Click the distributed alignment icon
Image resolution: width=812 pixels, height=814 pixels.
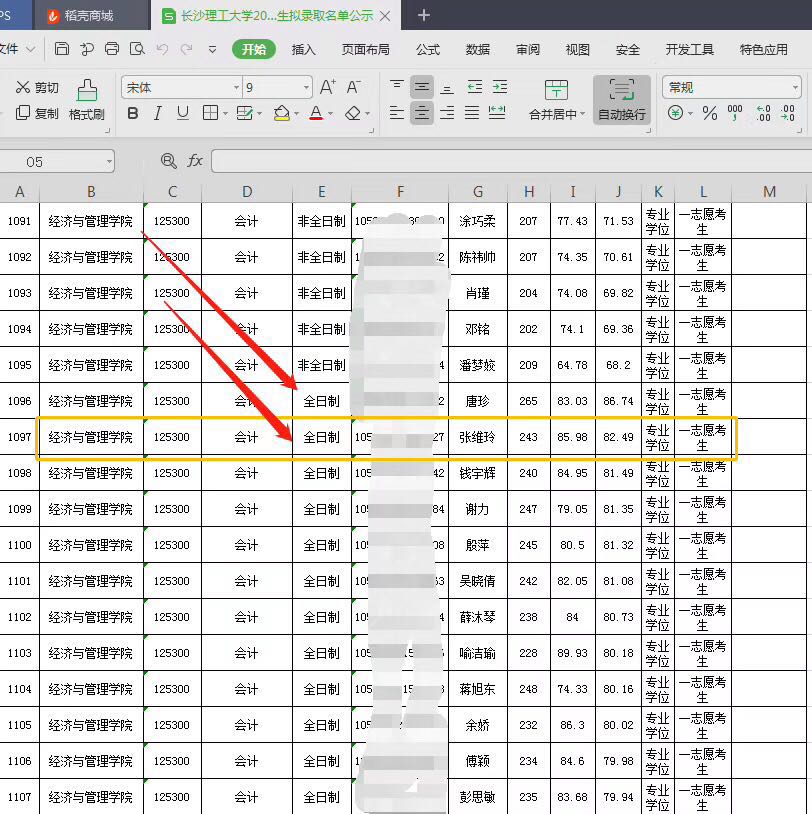pos(497,113)
